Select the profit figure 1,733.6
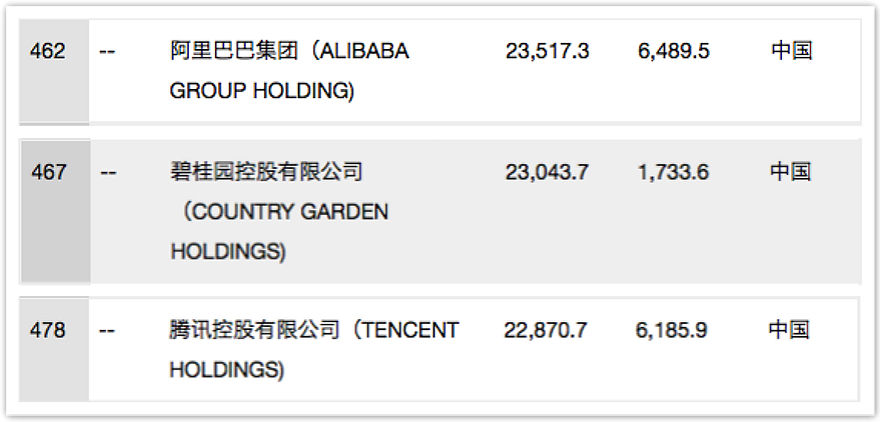 pos(673,172)
